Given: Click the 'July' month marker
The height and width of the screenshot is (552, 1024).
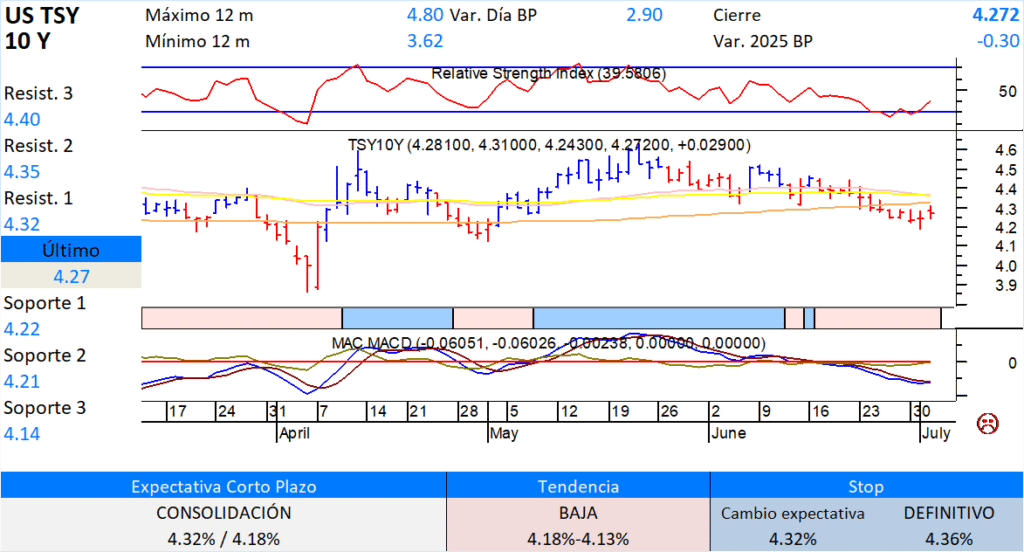Looking at the screenshot, I should tap(936, 433).
